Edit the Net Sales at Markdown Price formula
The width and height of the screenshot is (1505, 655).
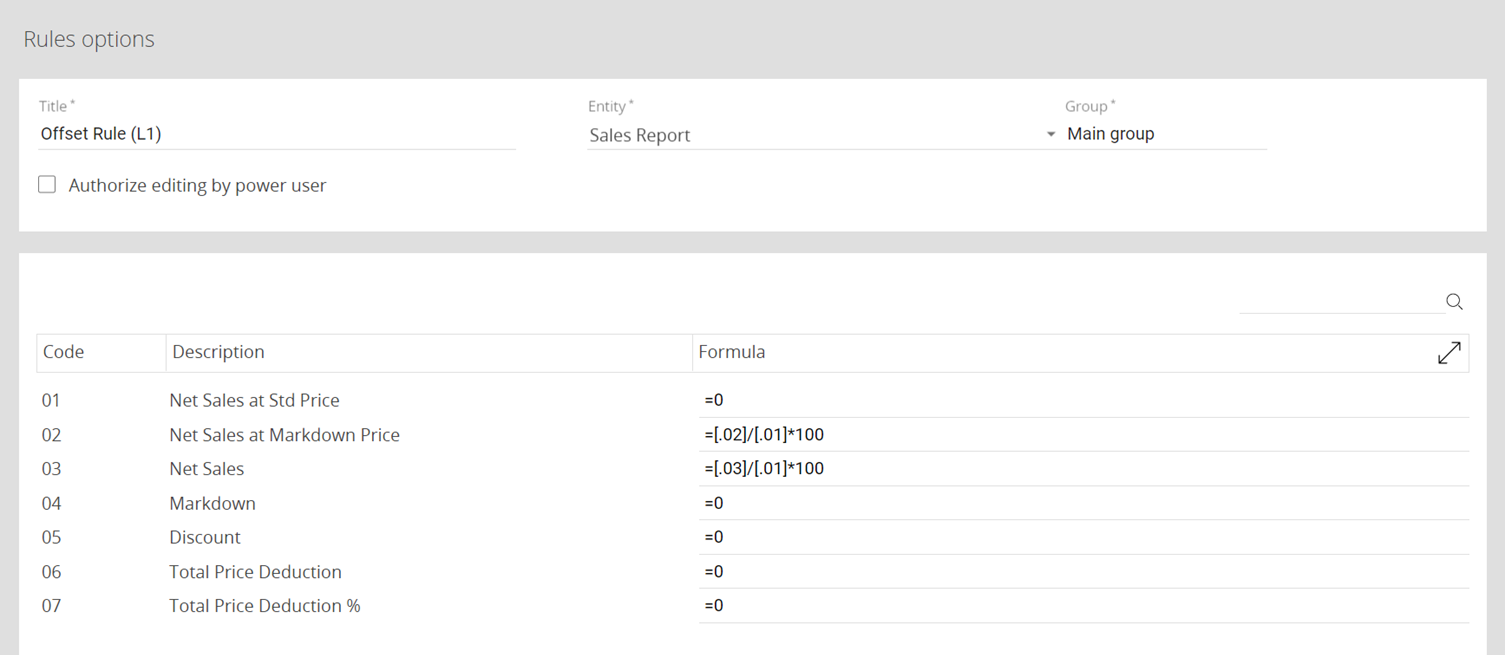1083,435
